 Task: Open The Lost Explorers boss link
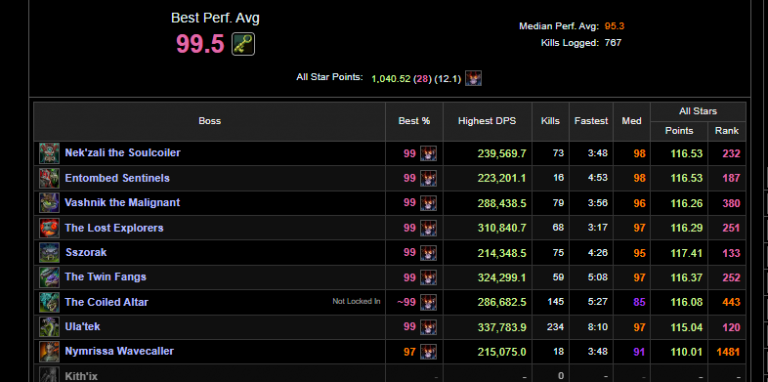tap(114, 228)
